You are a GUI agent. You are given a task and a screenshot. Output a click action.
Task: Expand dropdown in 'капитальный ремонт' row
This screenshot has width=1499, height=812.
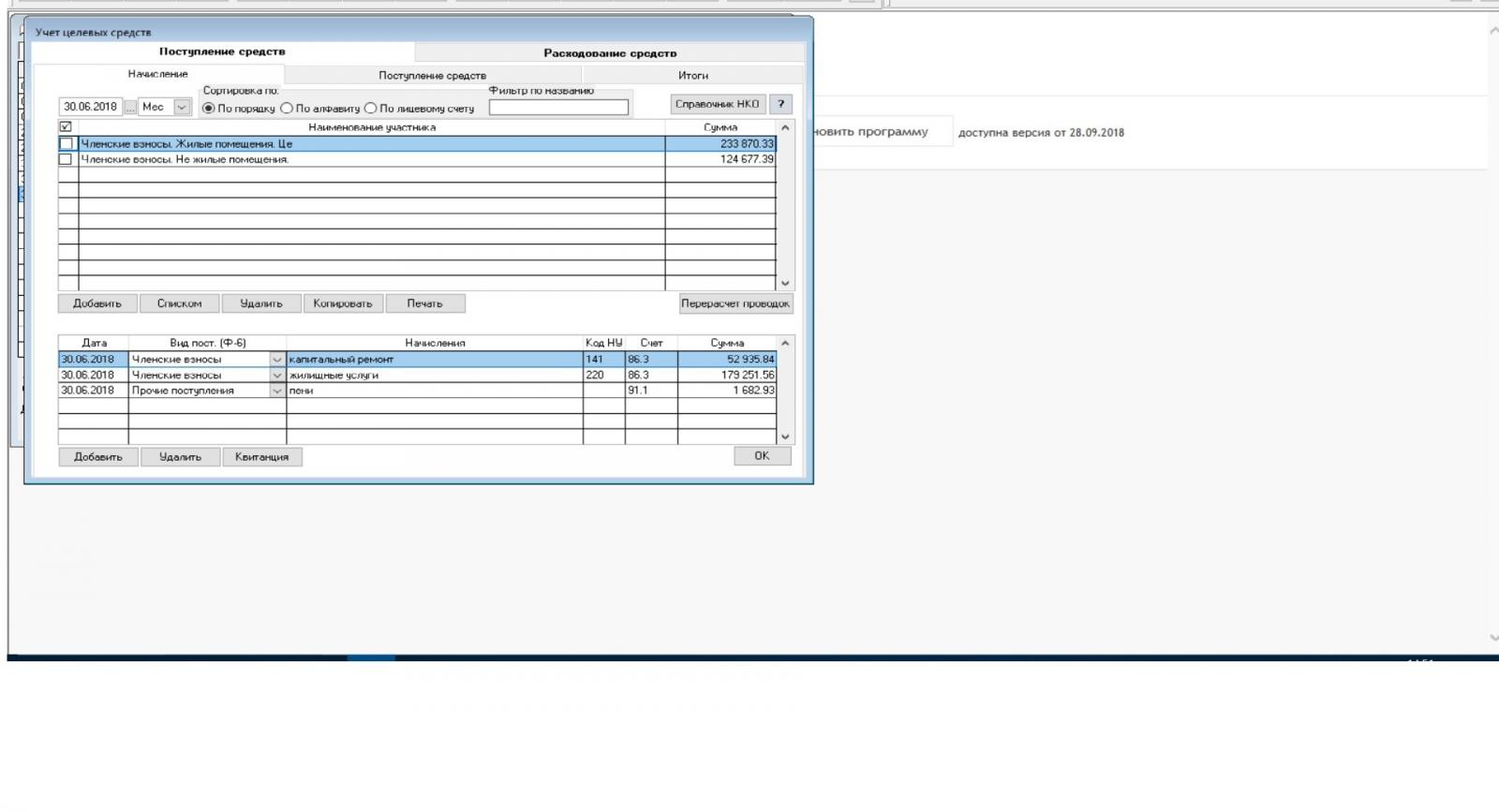coord(276,360)
